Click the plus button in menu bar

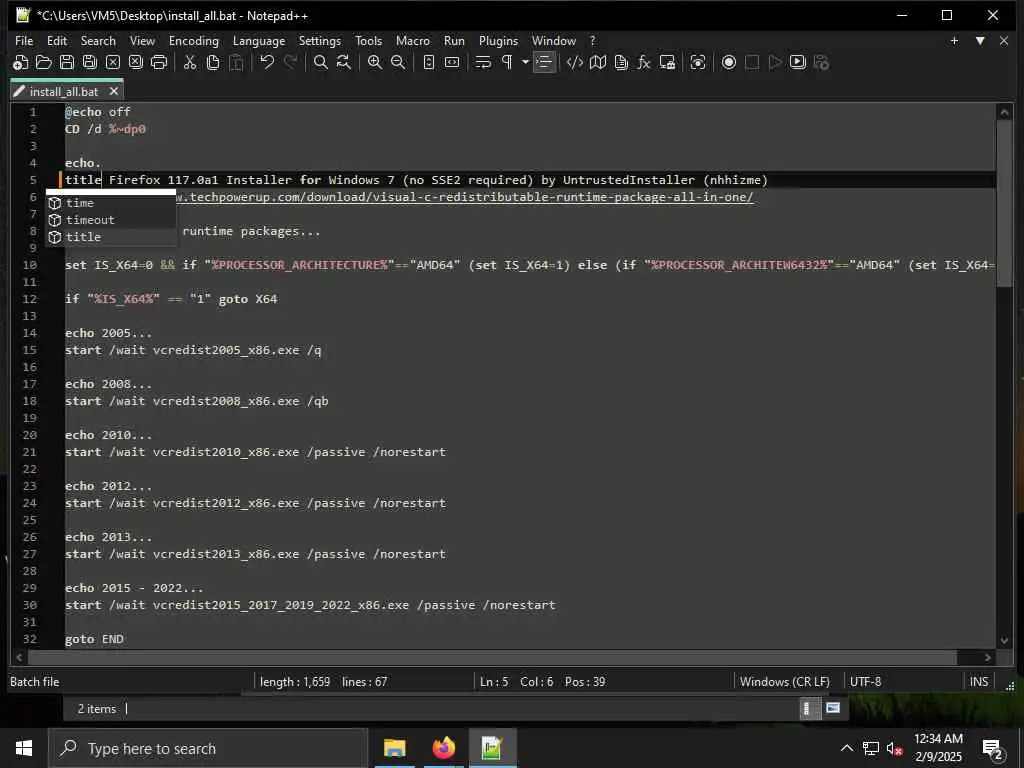[954, 40]
